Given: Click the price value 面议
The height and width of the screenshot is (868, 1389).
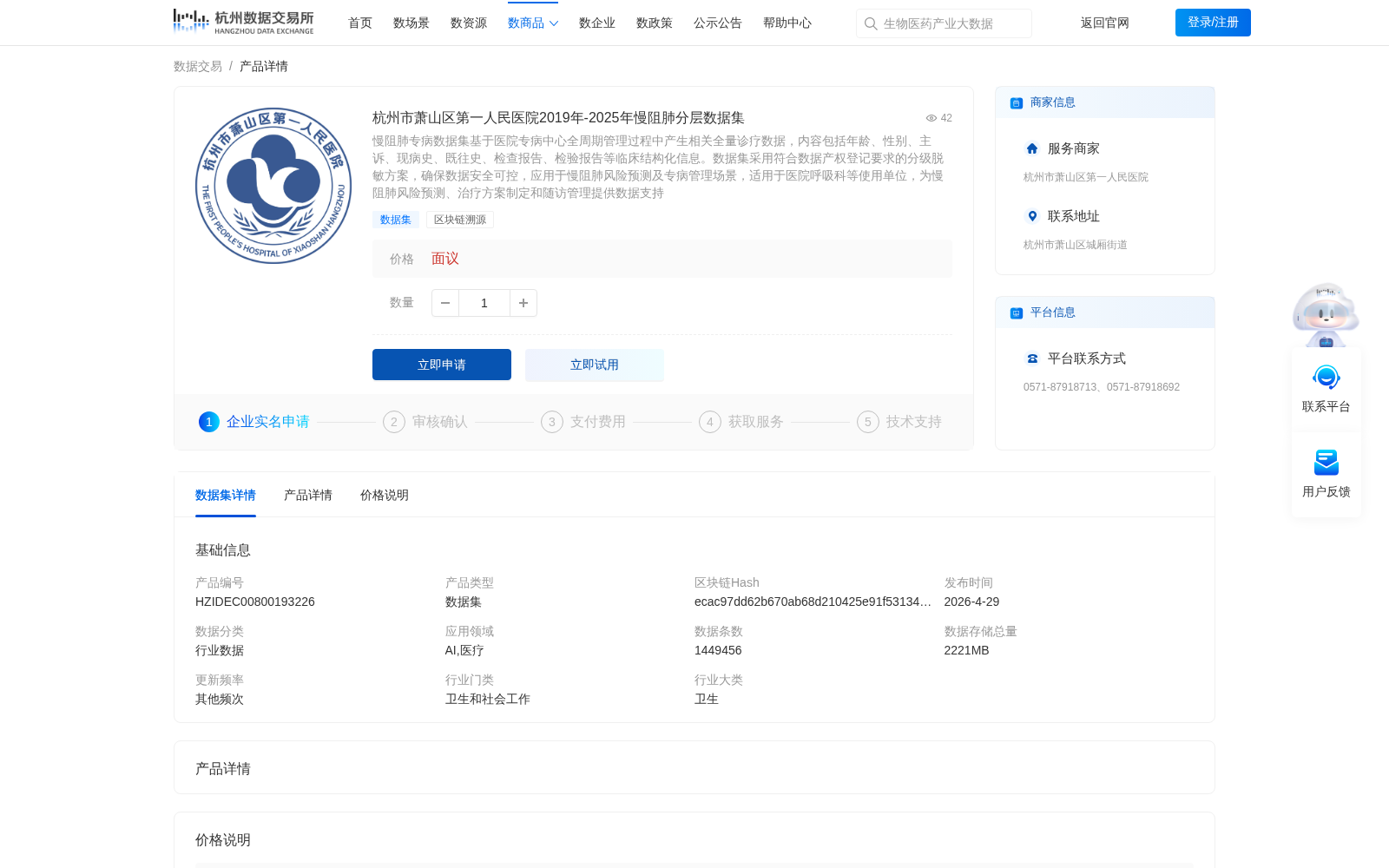Looking at the screenshot, I should pyautogui.click(x=445, y=259).
